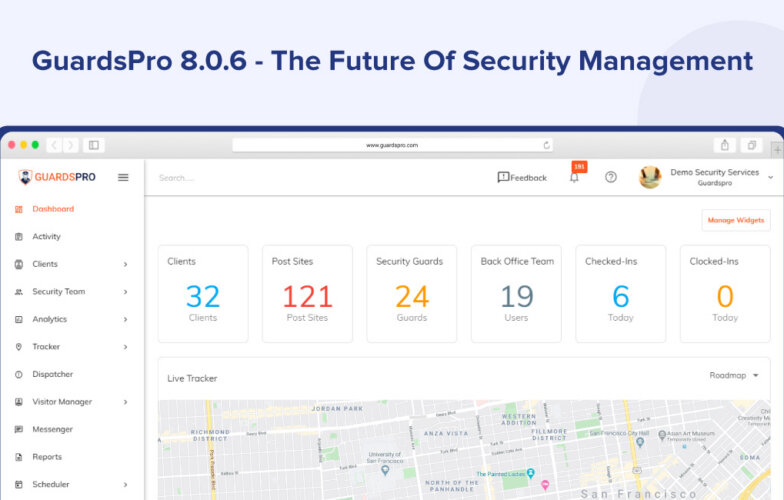Viewport: 784px width, 500px height.
Task: Click the browser address bar
Action: point(392,145)
